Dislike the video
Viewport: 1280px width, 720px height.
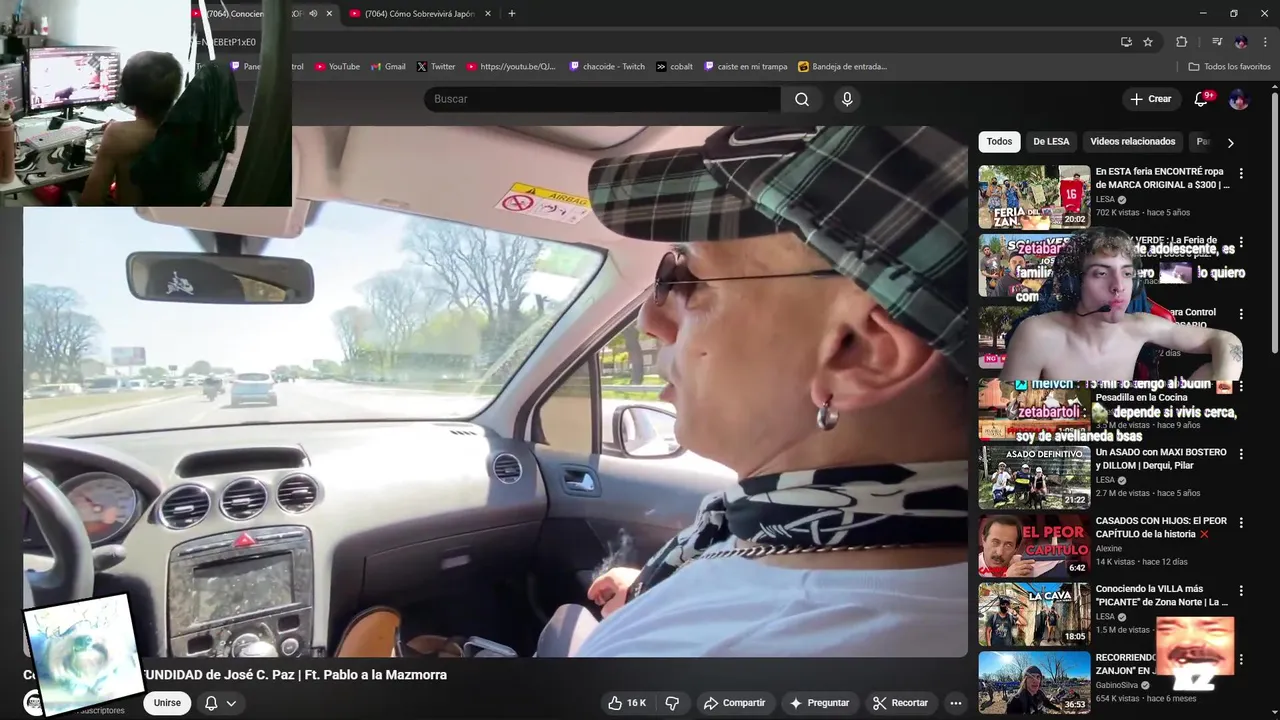[x=672, y=703]
